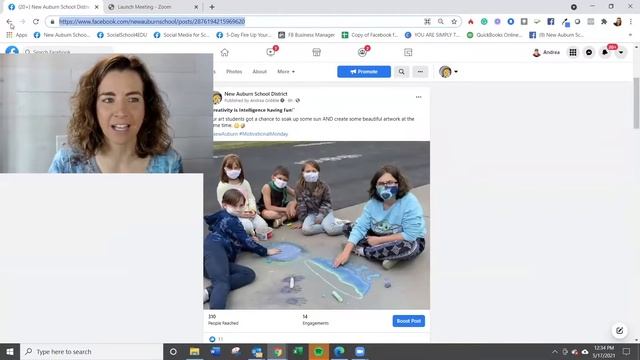The height and width of the screenshot is (360, 640).
Task: Expand Facebook account dropdown arrow
Action: 621,52
